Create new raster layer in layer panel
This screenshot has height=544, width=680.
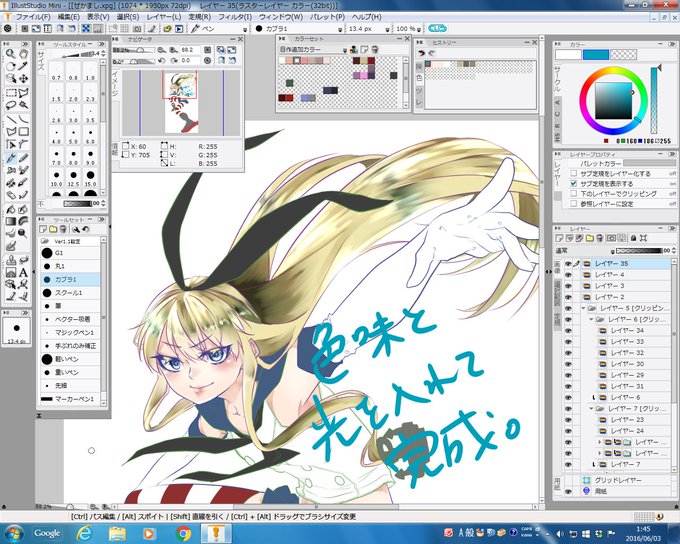click(559, 238)
